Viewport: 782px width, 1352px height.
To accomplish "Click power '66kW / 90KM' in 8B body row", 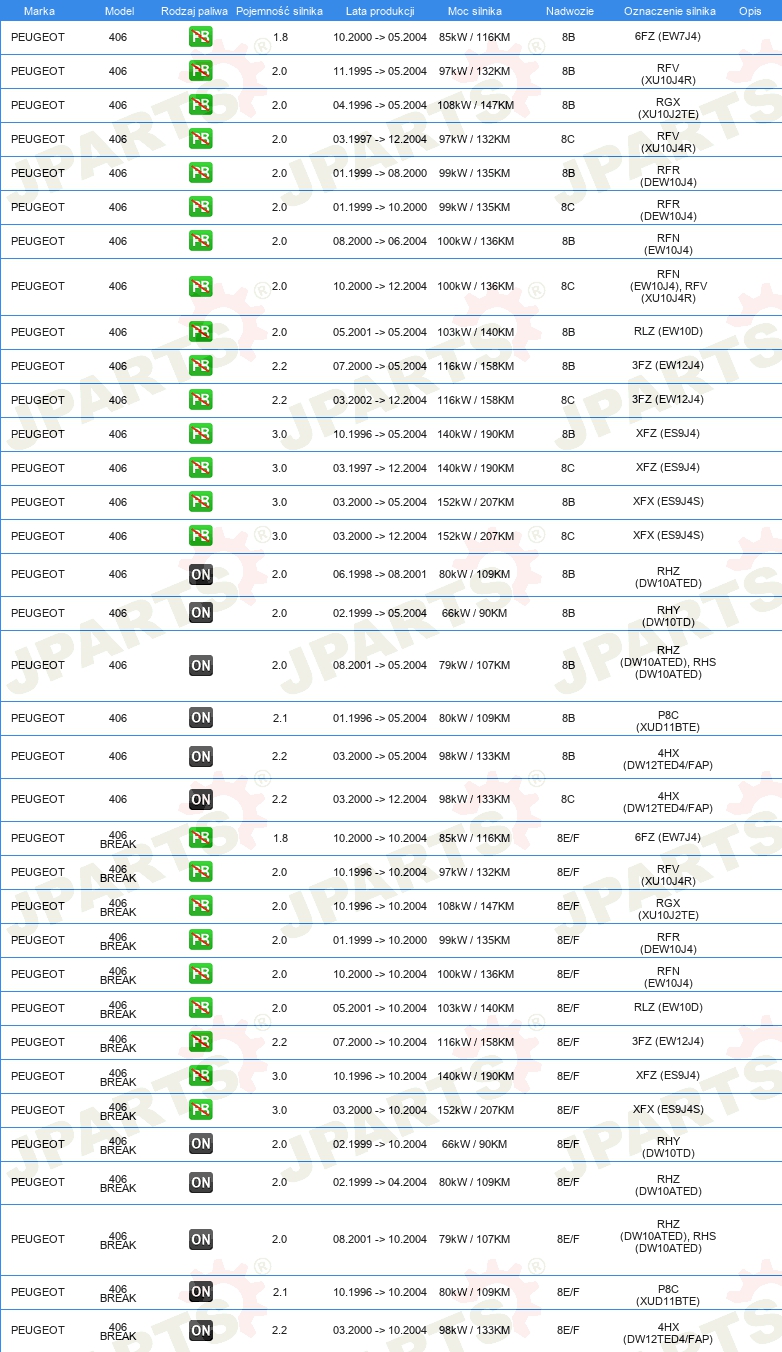I will pos(475,613).
